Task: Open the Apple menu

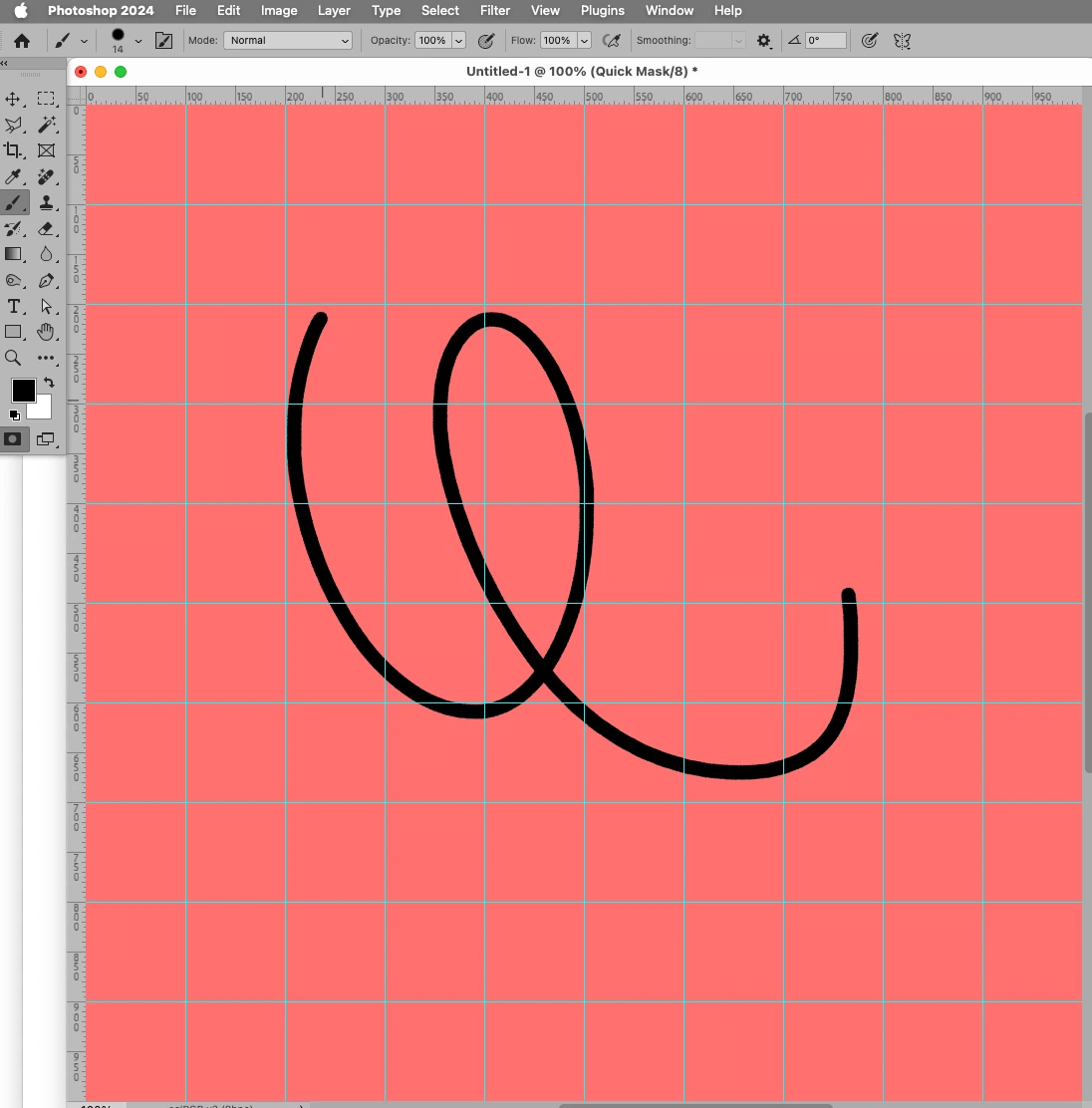Action: tap(21, 11)
